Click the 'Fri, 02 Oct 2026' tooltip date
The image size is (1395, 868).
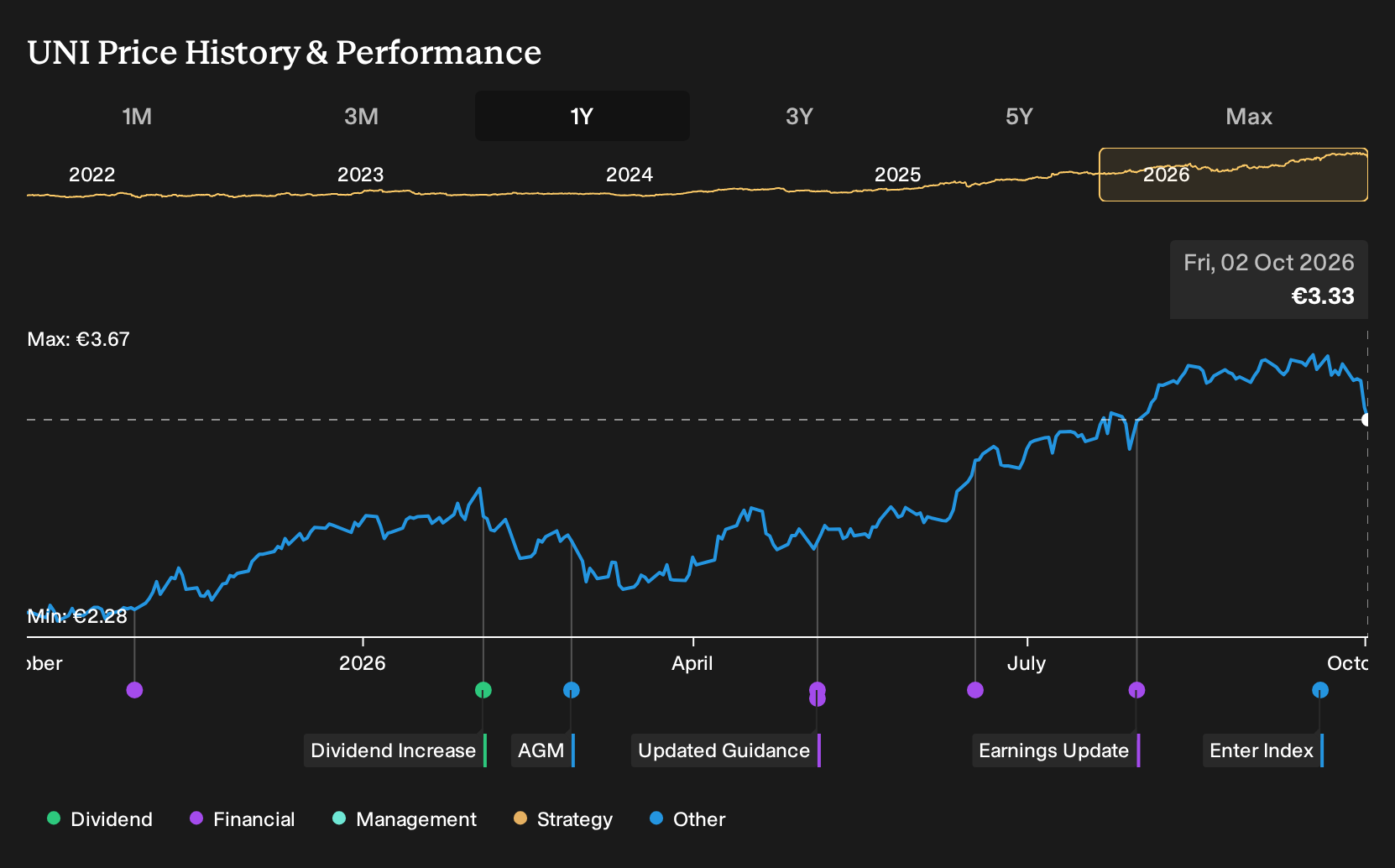1269,263
